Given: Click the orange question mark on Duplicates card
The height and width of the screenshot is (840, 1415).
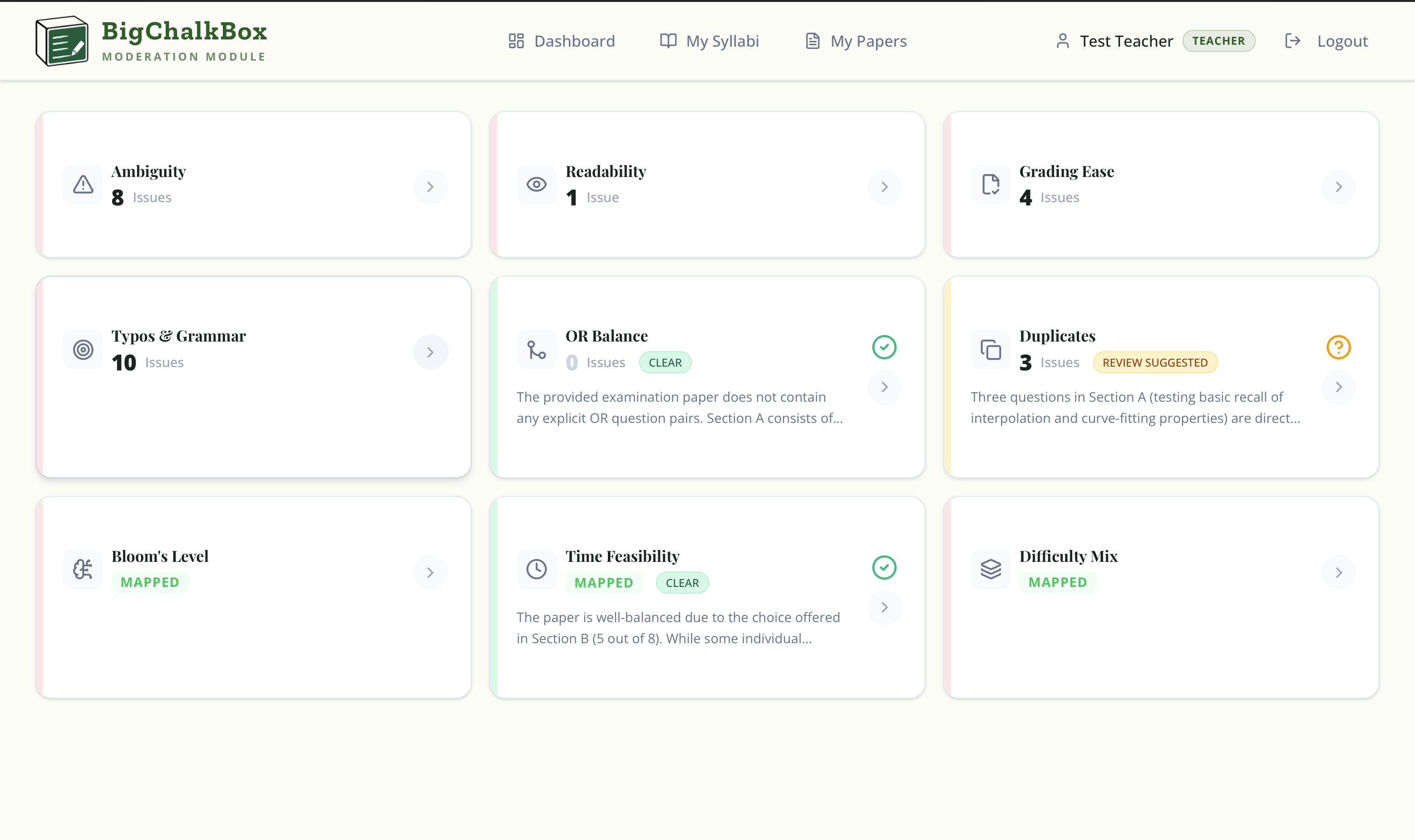Looking at the screenshot, I should [x=1338, y=347].
